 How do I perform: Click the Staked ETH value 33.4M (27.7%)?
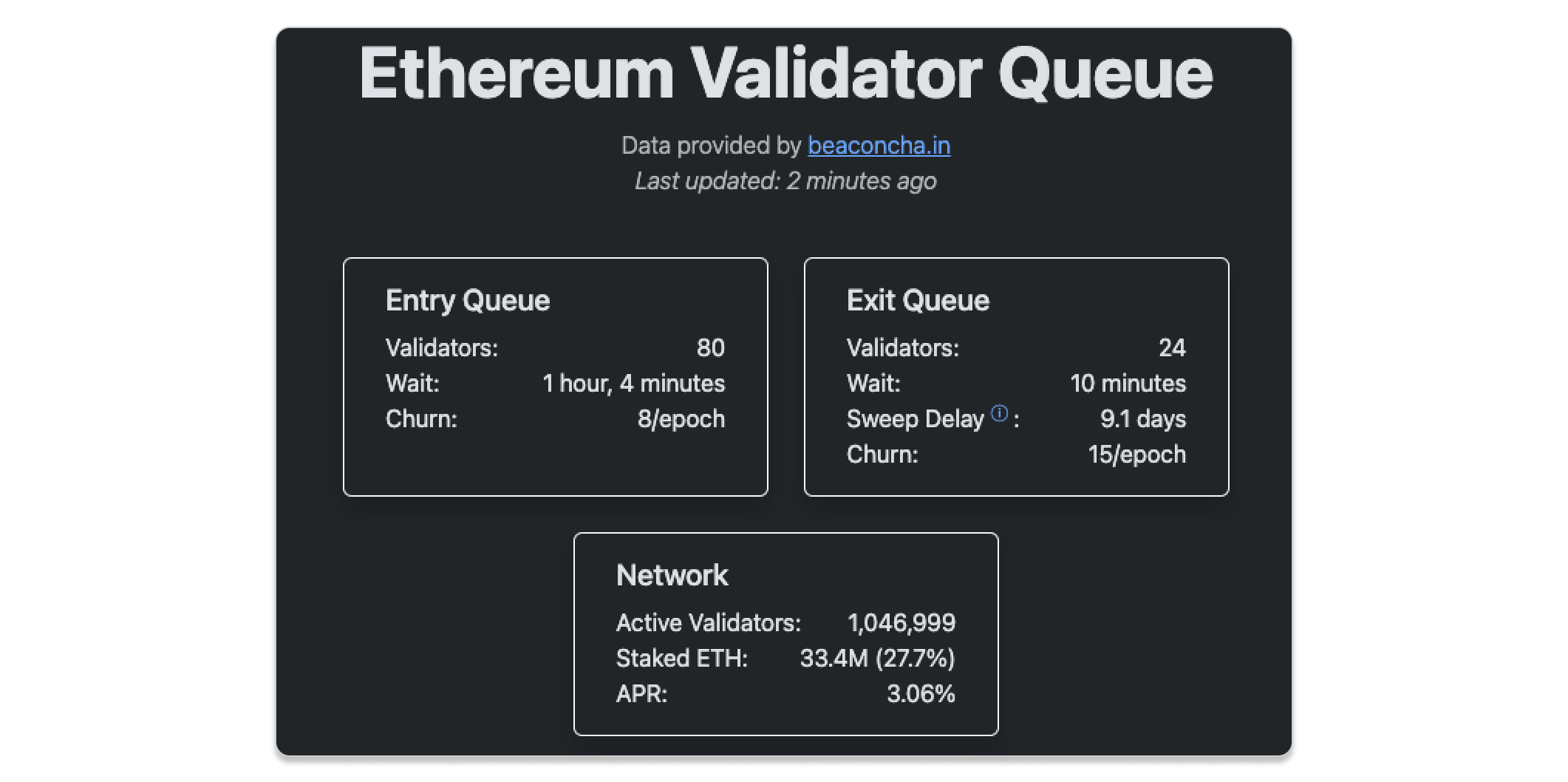(877, 658)
